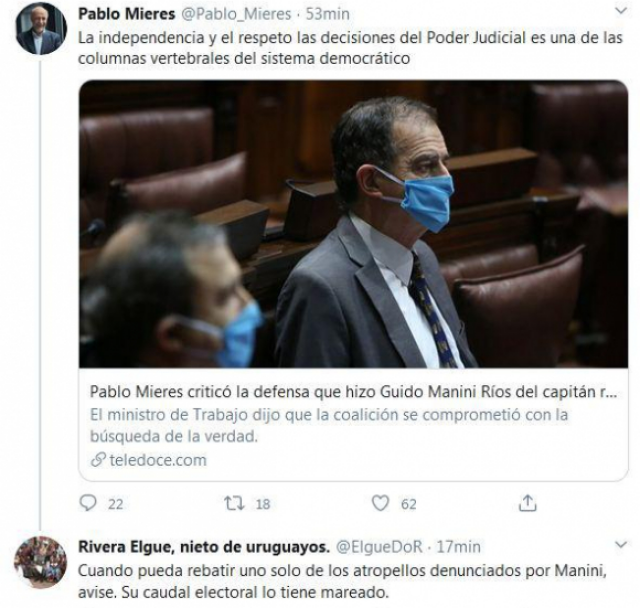Expand options chevron on Rivera Elgue's reply
Image resolution: width=640 pixels, height=608 pixels.
620,544
